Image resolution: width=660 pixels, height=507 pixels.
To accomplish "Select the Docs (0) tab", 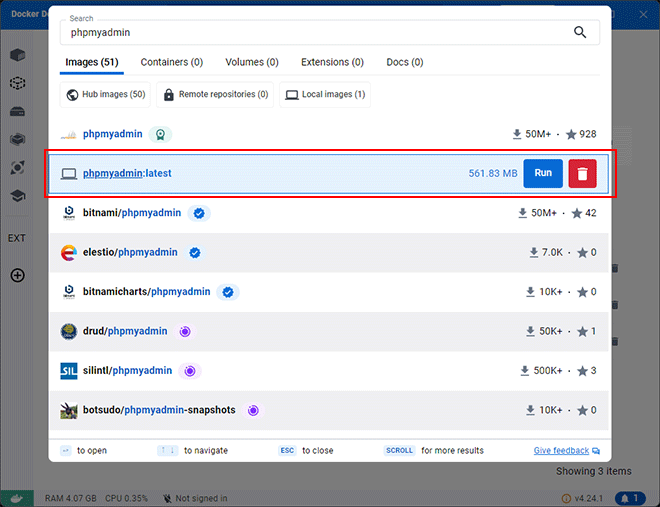I will 405,62.
